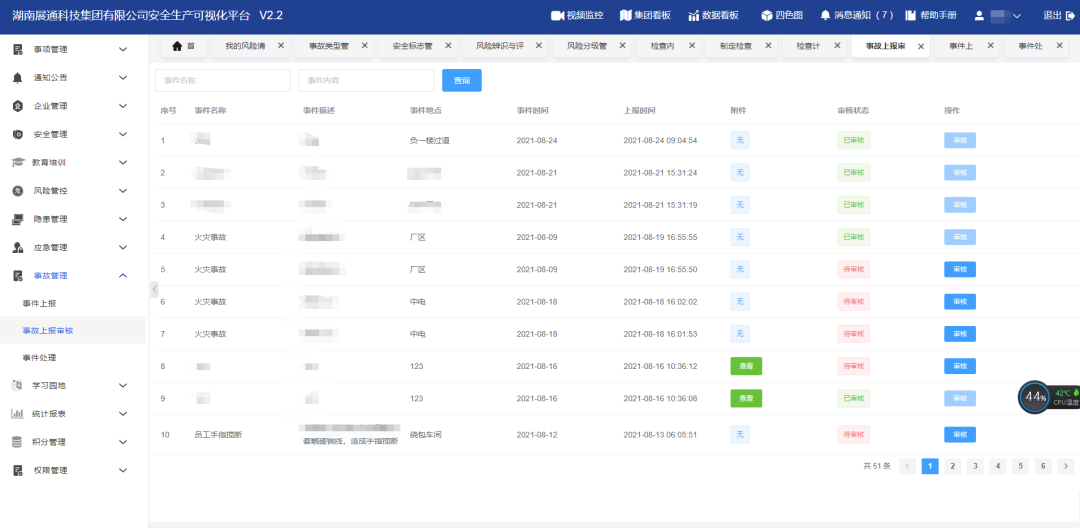Screen dimensions: 1080x528
Task: Collapse the sidebar with the arrow handle
Action: 154,289
